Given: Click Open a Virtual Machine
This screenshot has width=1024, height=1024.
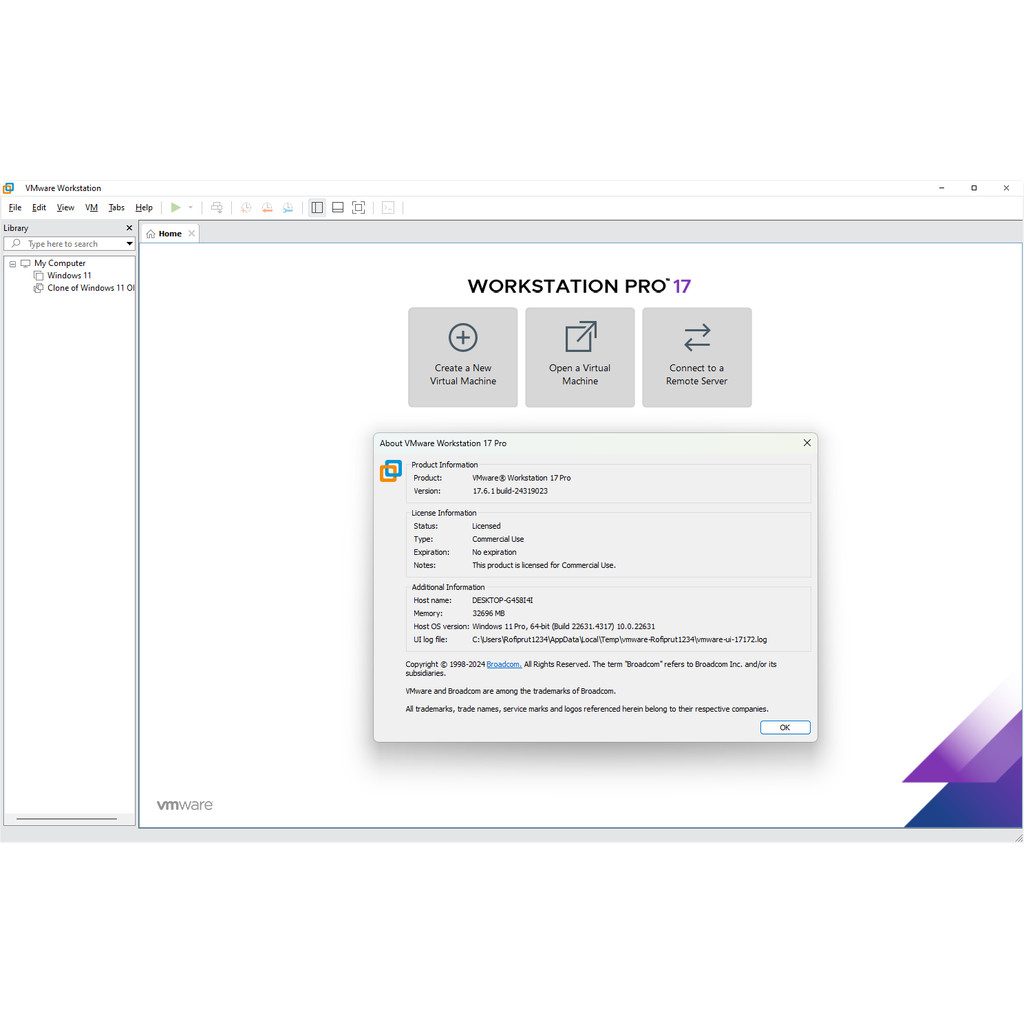Looking at the screenshot, I should (580, 357).
